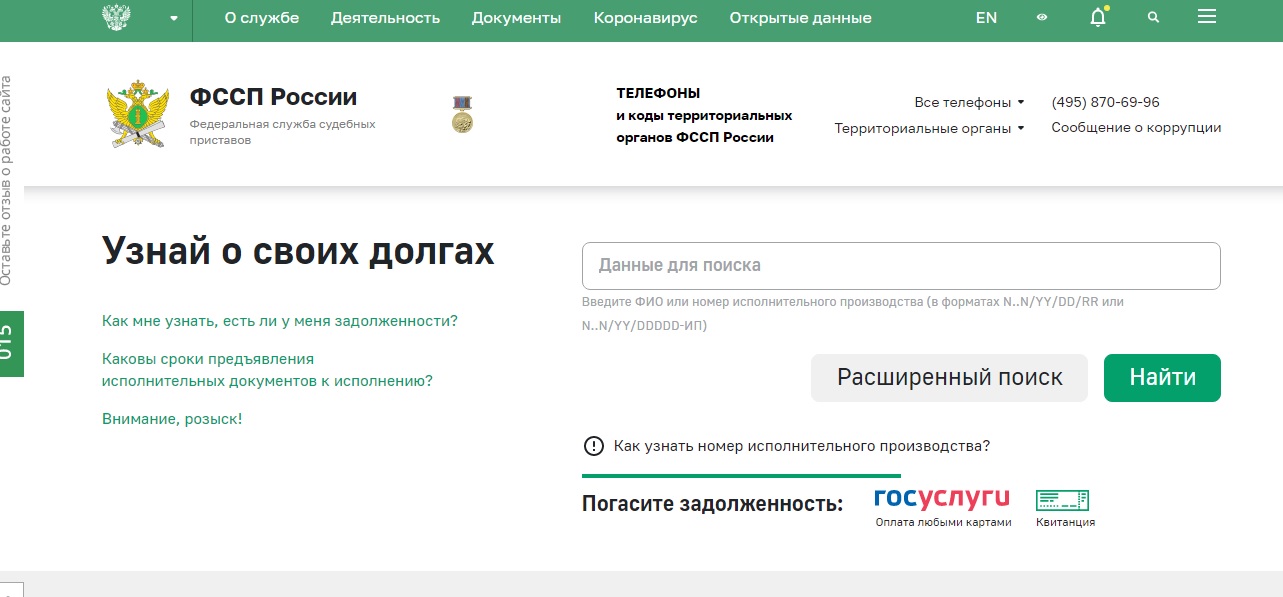The height and width of the screenshot is (597, 1283).
Task: Open Расширенный поиск
Action: point(948,377)
